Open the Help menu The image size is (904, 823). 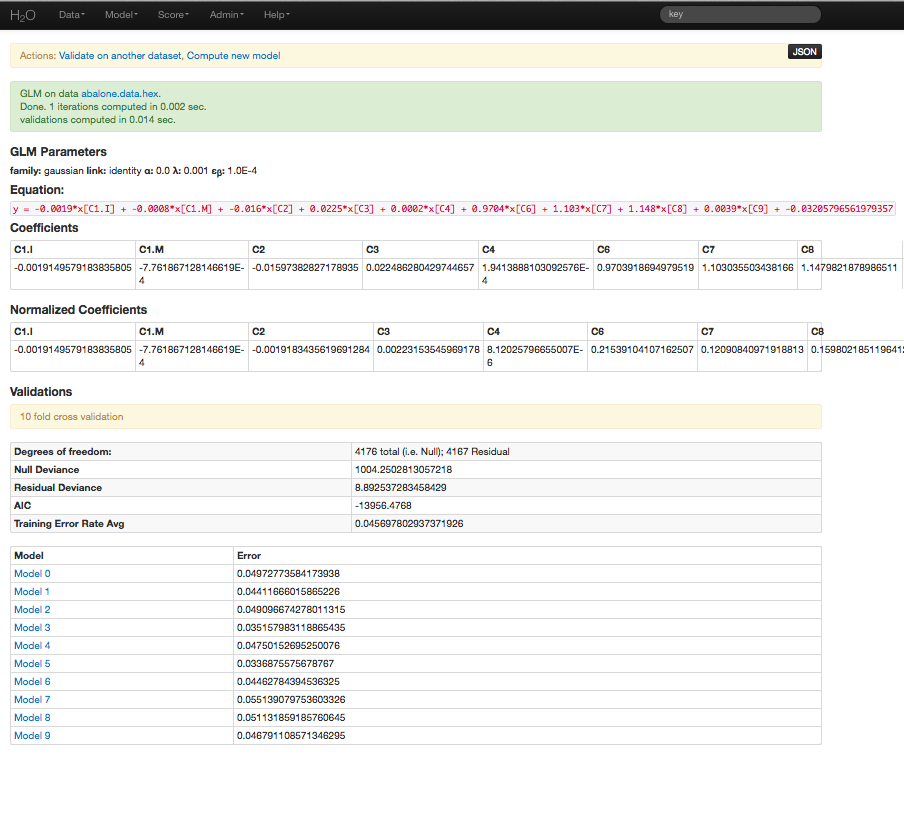point(276,14)
